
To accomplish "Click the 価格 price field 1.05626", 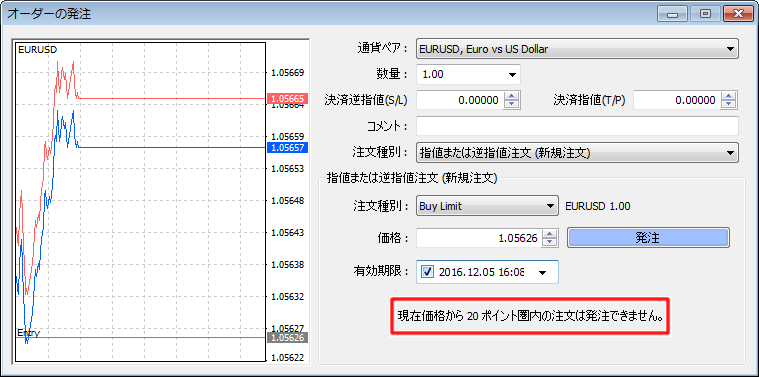I will [x=478, y=238].
